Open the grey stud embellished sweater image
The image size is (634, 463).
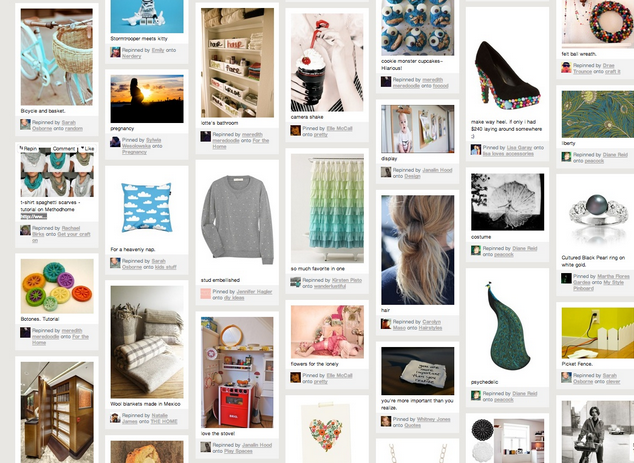pos(237,220)
